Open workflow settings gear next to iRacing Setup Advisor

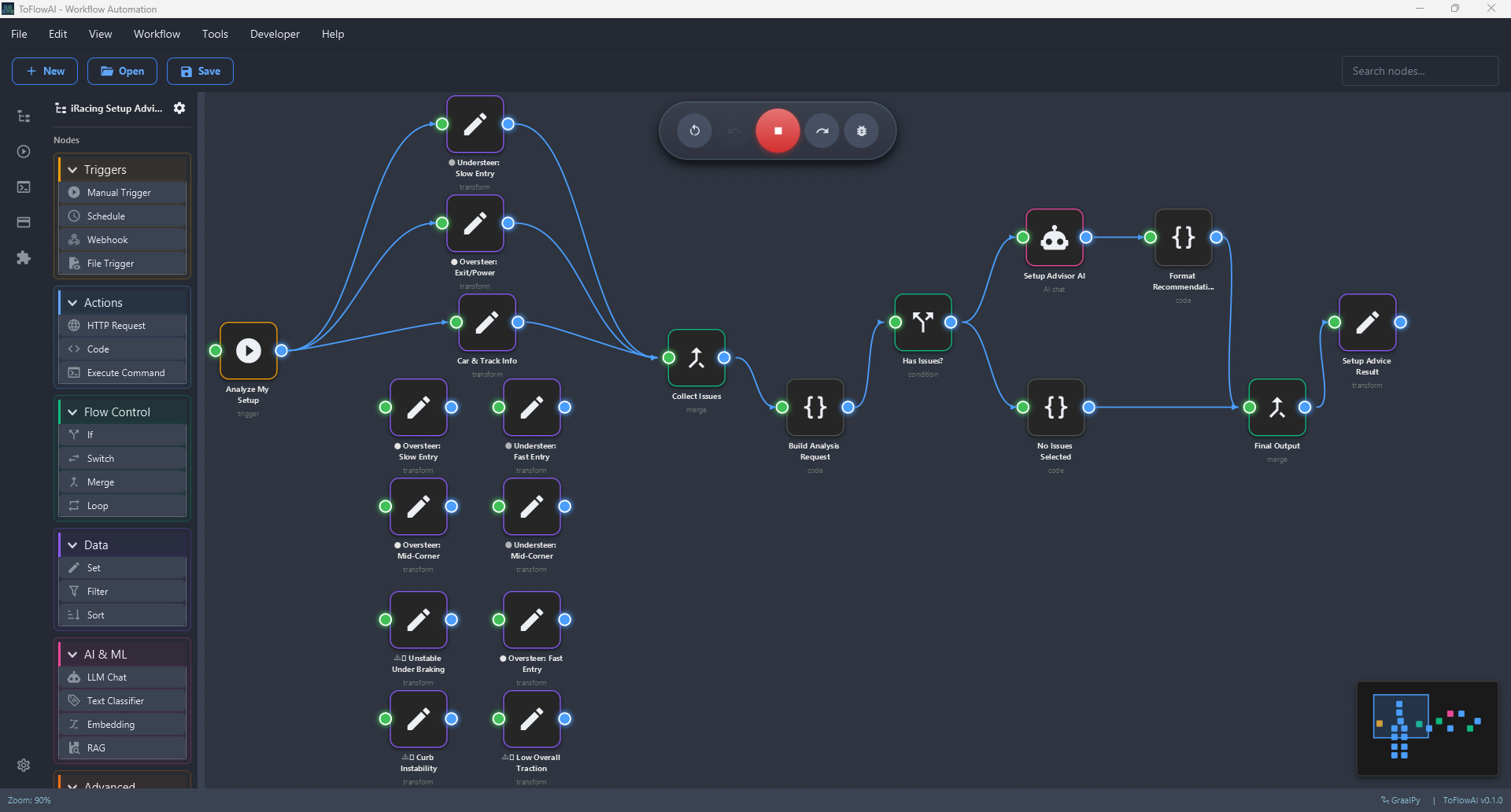pyautogui.click(x=179, y=108)
